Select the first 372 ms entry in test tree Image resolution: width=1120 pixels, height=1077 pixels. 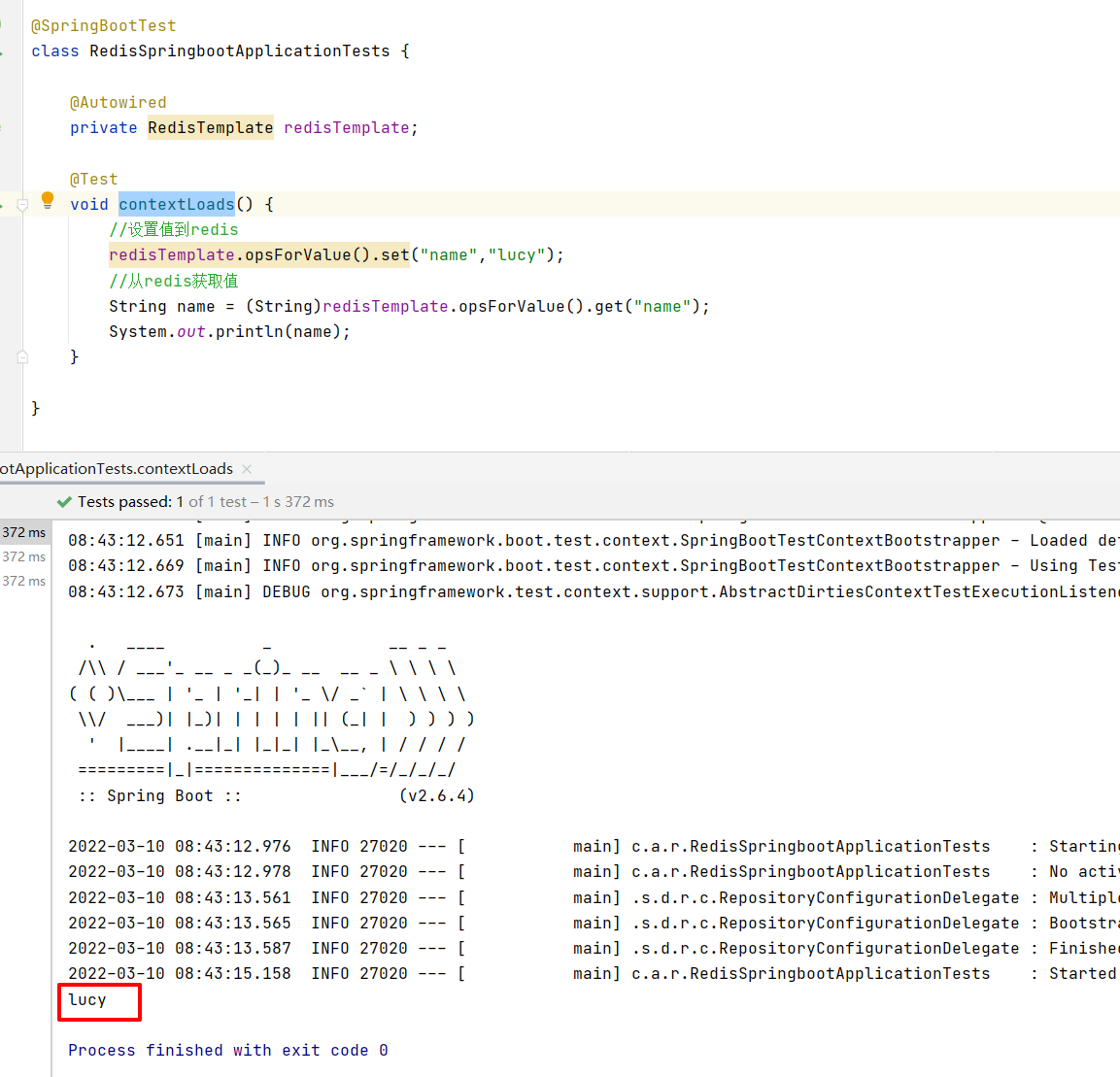[x=24, y=532]
